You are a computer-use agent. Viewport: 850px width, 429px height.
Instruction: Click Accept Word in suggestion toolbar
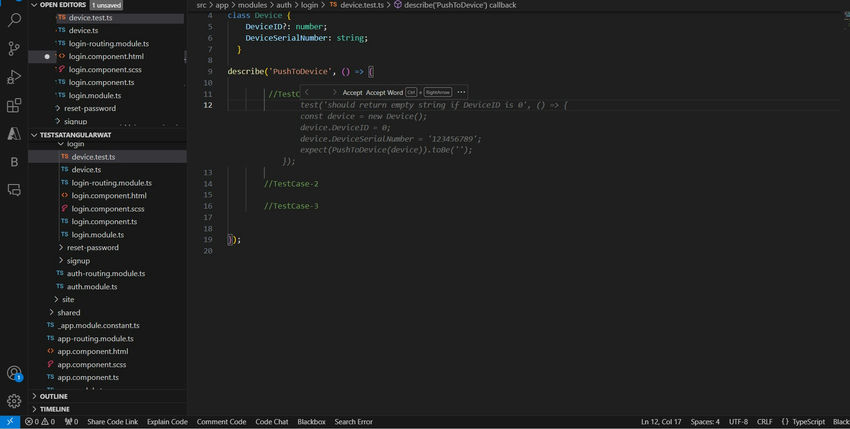[384, 92]
